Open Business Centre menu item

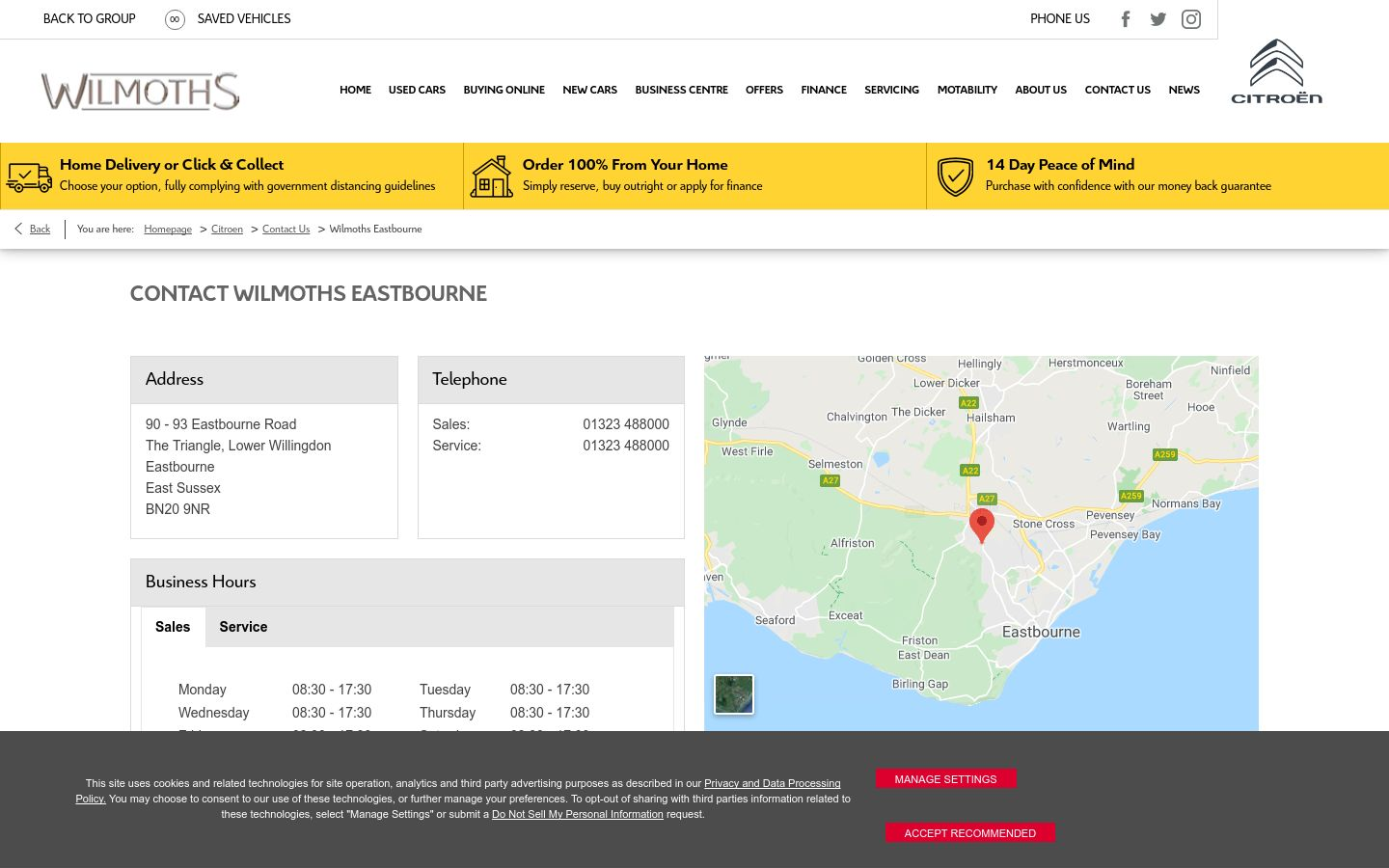point(681,90)
